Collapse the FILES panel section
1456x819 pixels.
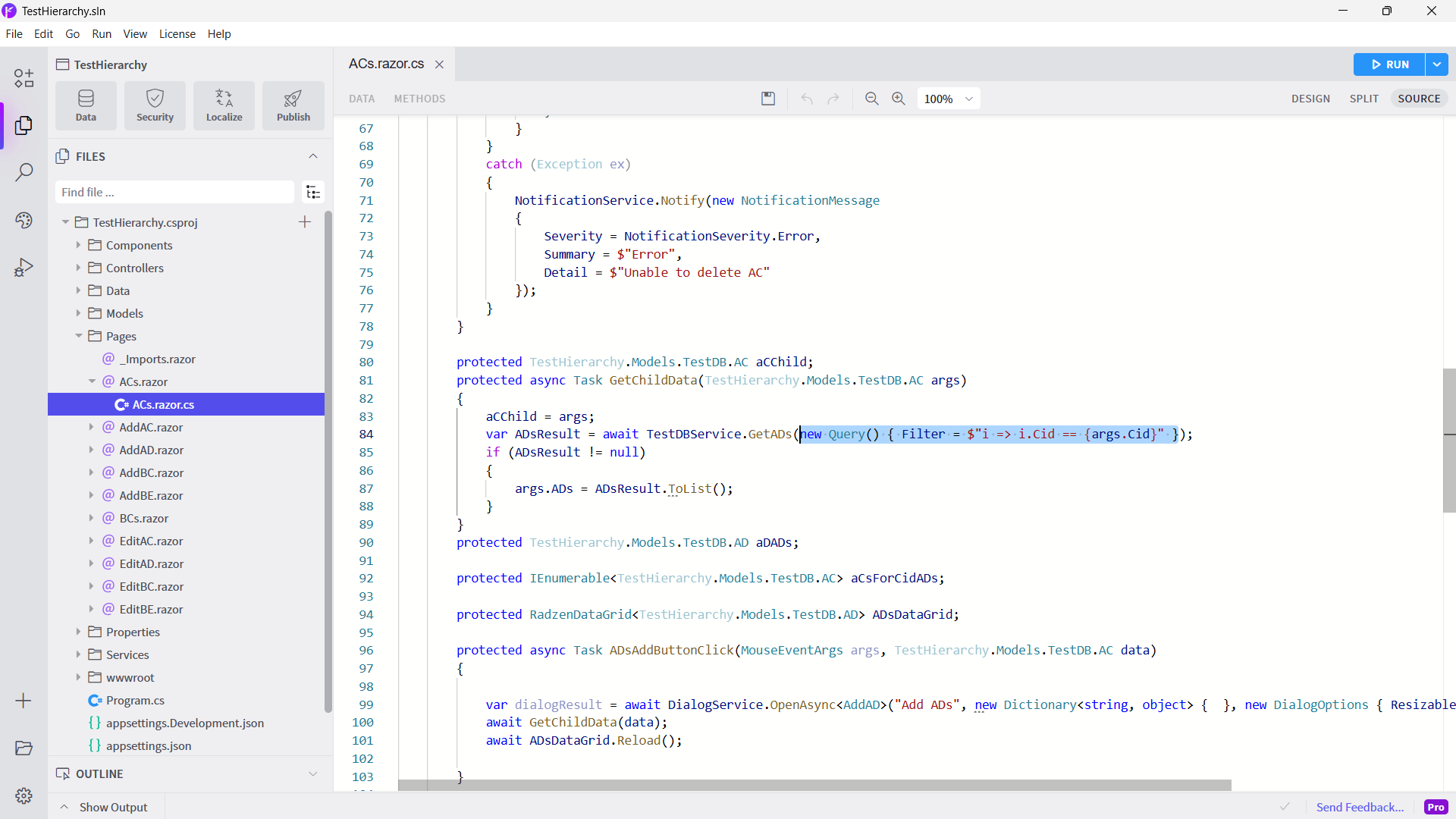(313, 156)
